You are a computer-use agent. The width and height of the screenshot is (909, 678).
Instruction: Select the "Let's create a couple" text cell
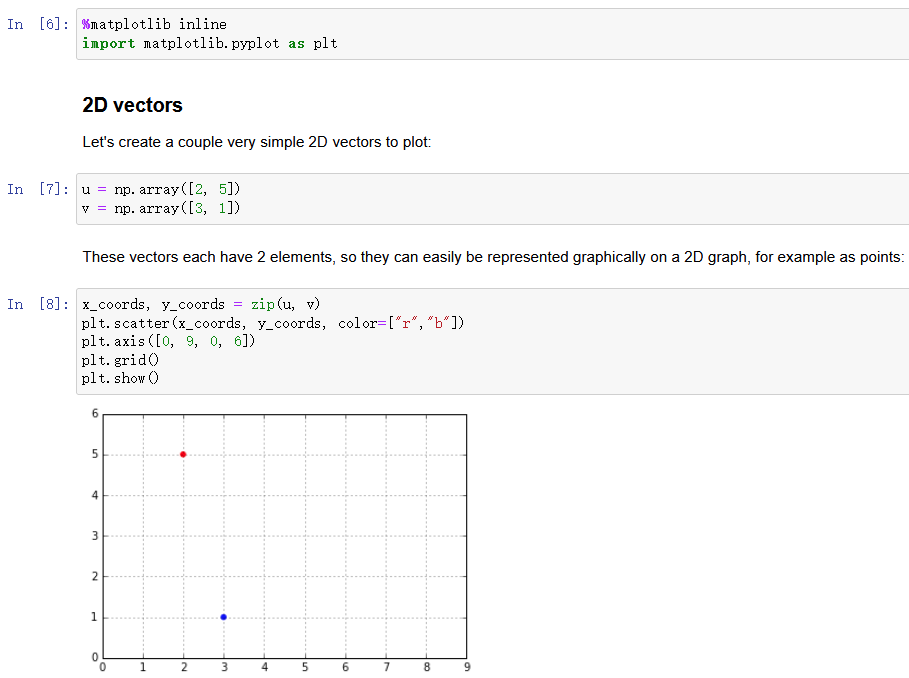[257, 142]
